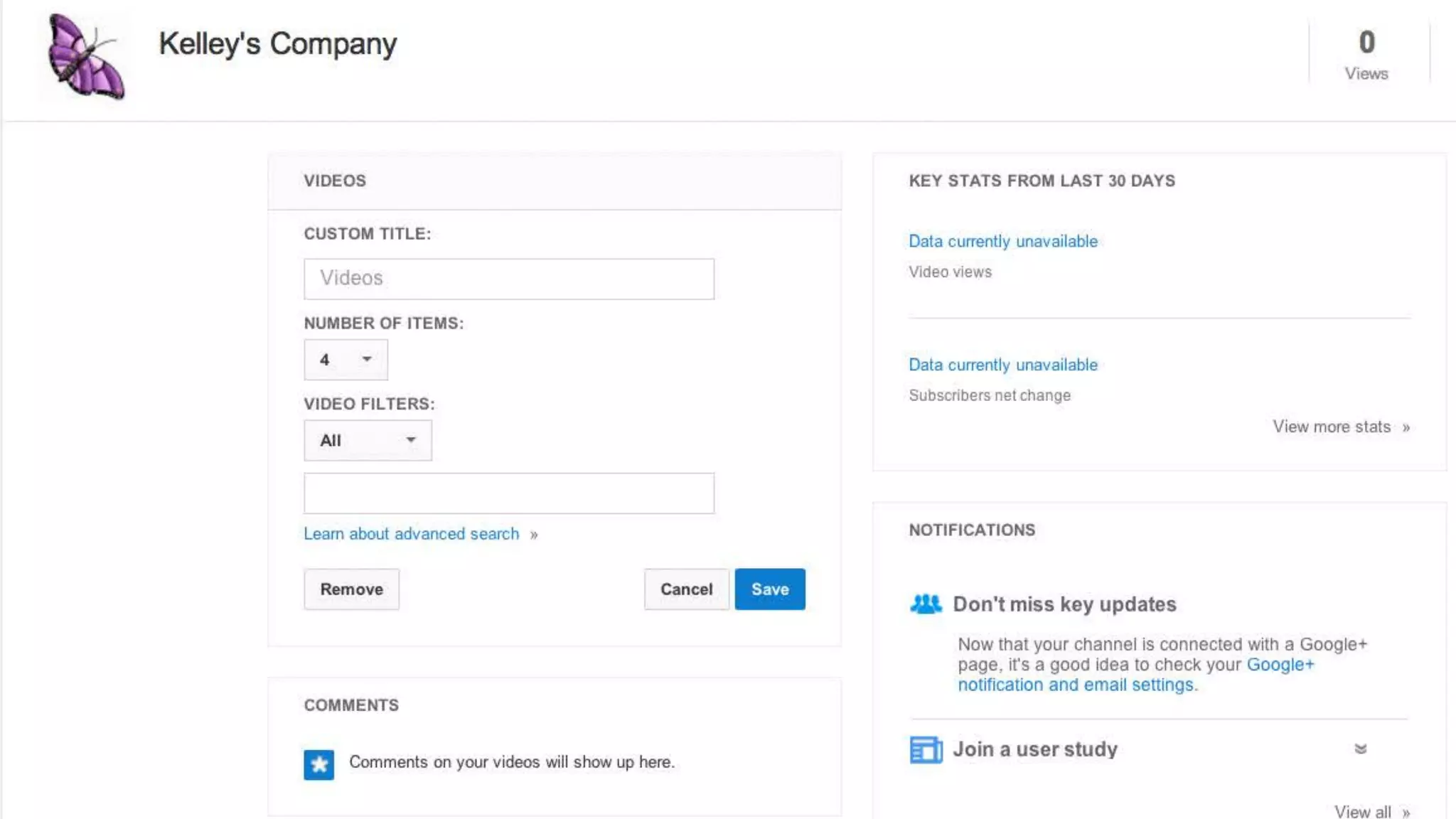Click the Kelley's Company channel title

(x=277, y=44)
